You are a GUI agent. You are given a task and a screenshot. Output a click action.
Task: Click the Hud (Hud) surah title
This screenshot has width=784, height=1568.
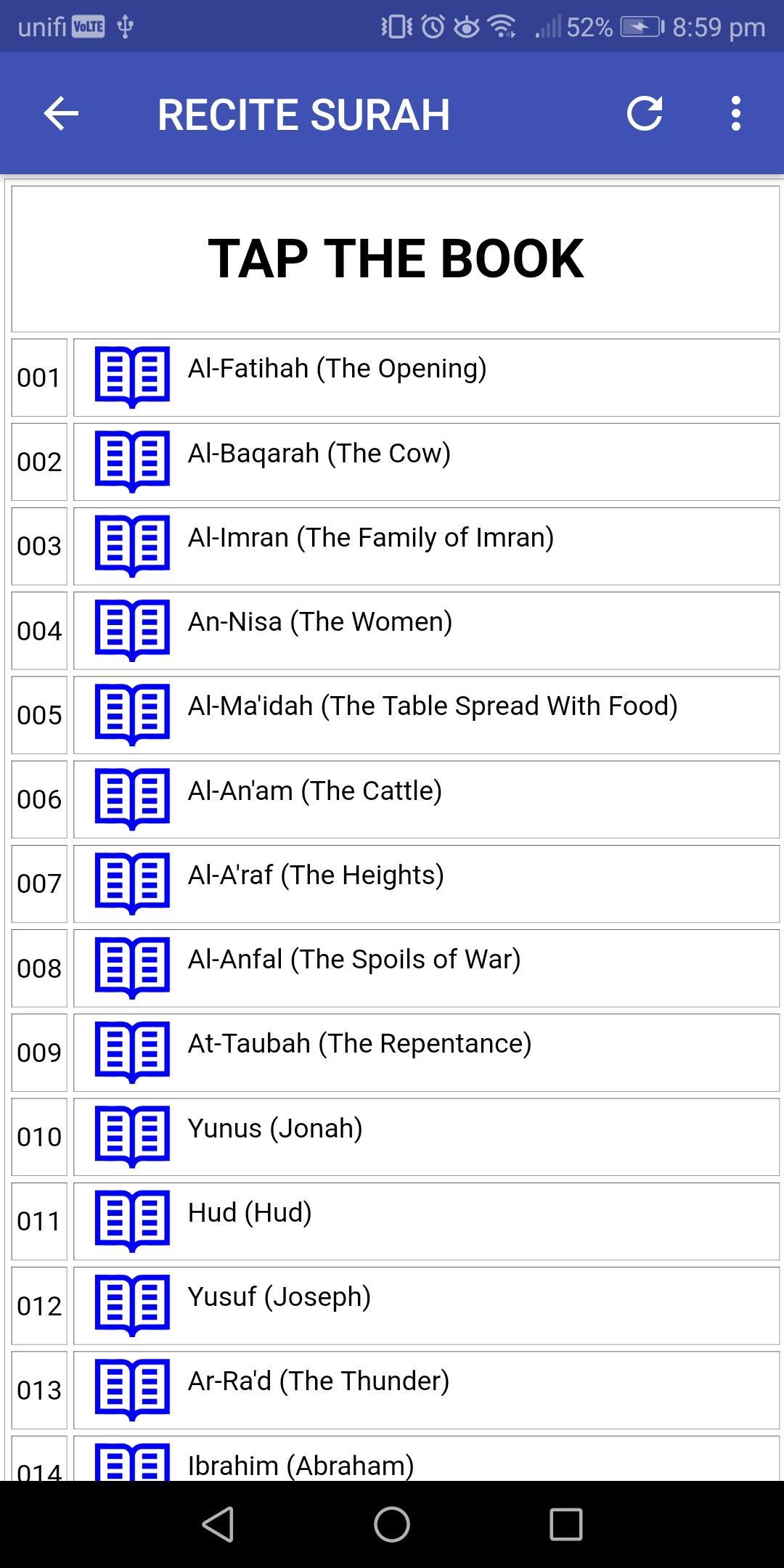tap(250, 1212)
